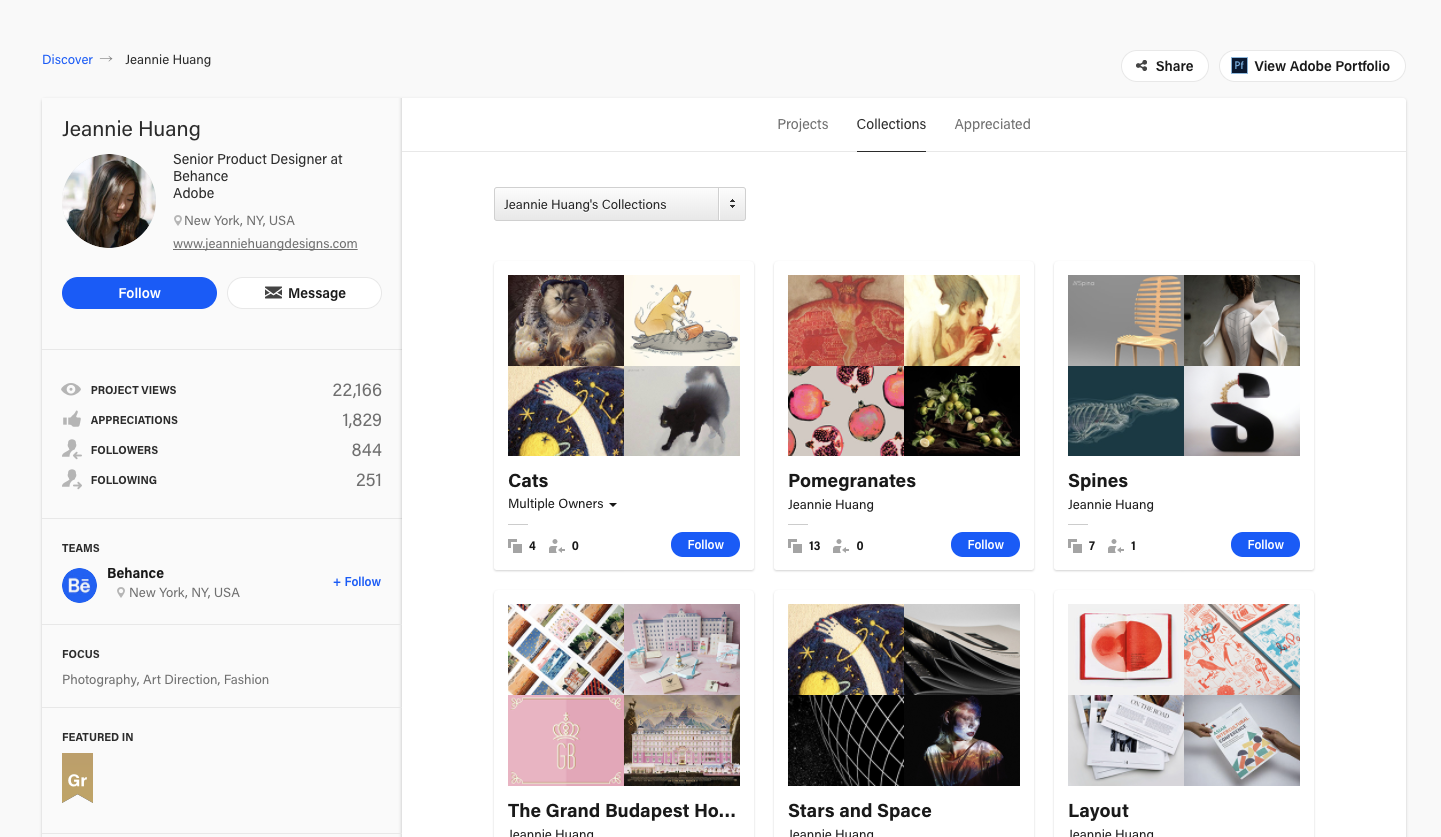This screenshot has width=1441, height=837.
Task: Open the Layout collection title
Action: pyautogui.click(x=1098, y=811)
